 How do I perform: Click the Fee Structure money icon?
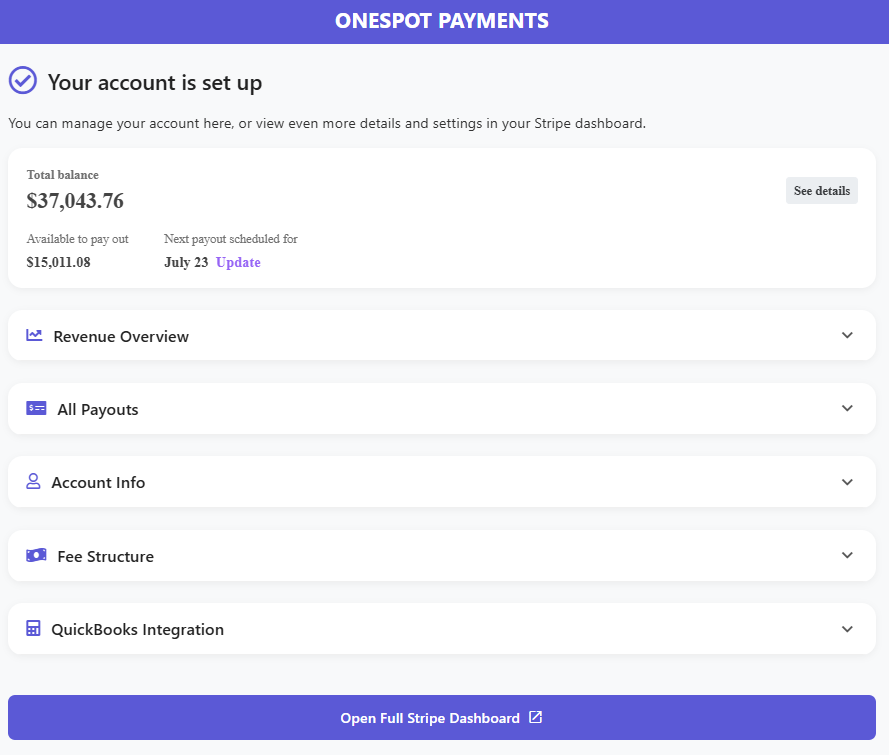click(36, 555)
